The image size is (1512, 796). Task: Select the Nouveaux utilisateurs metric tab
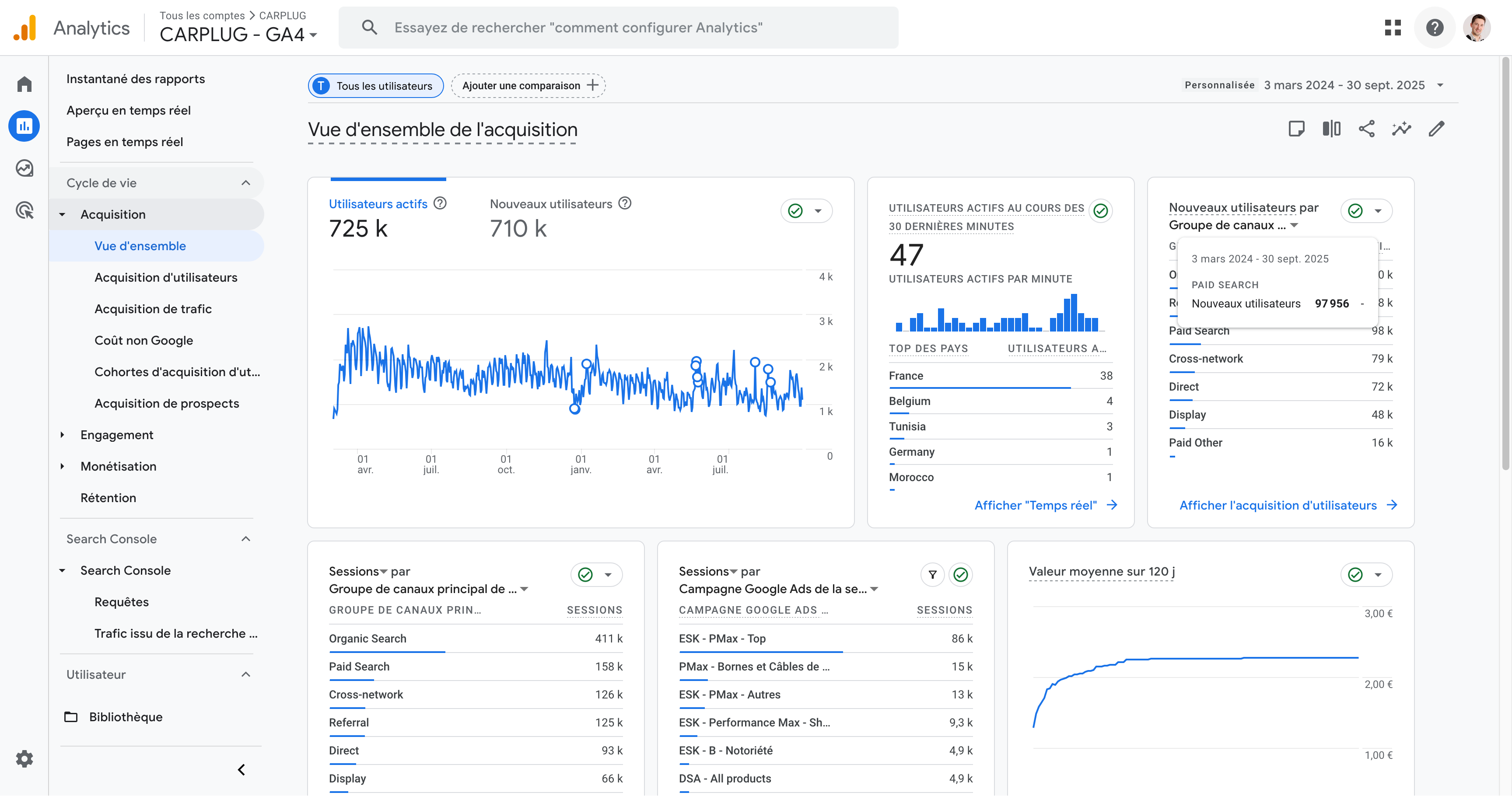[550, 204]
